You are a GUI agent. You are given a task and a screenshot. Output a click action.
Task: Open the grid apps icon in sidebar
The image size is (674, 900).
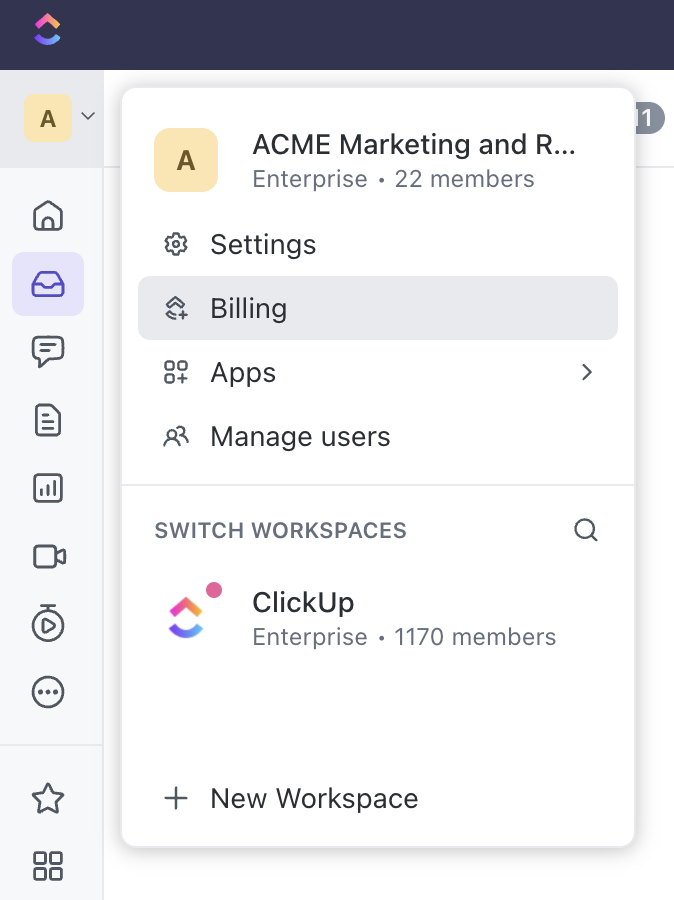48,866
